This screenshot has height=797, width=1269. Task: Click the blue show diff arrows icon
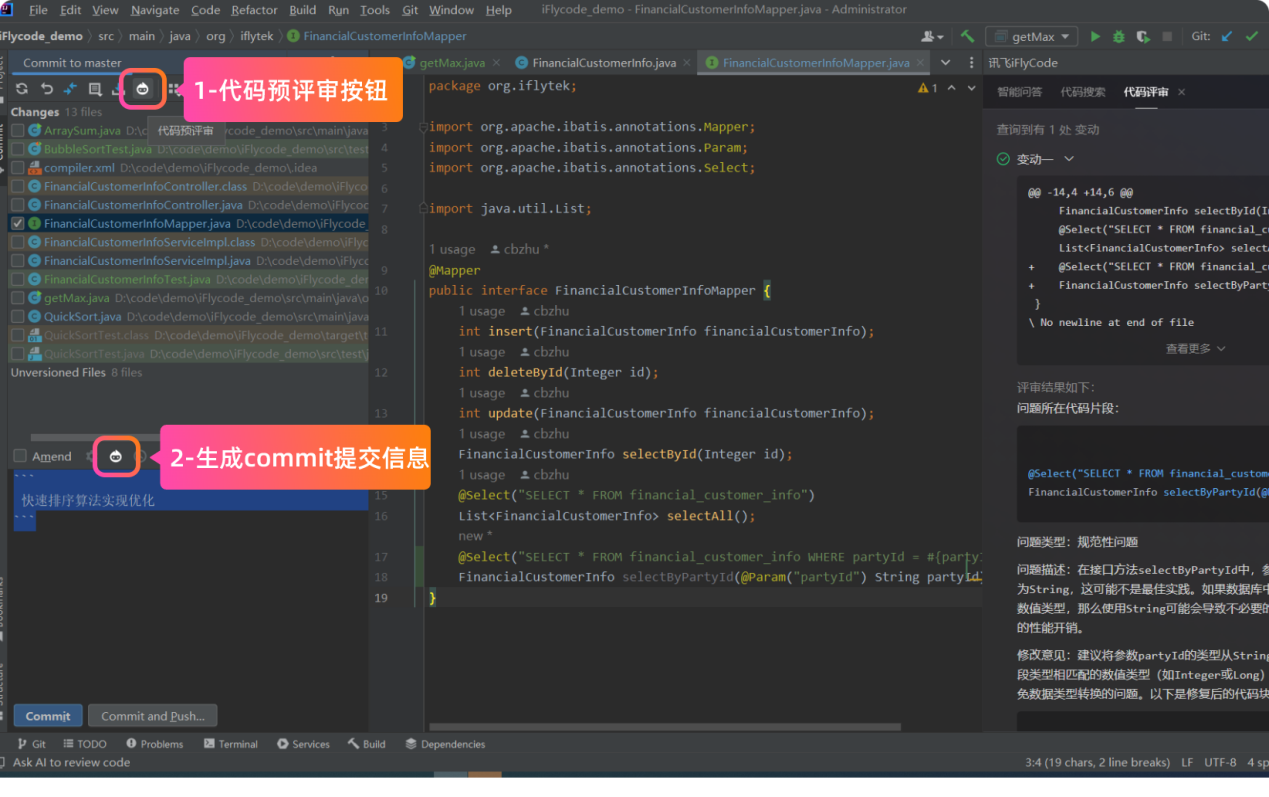(70, 89)
